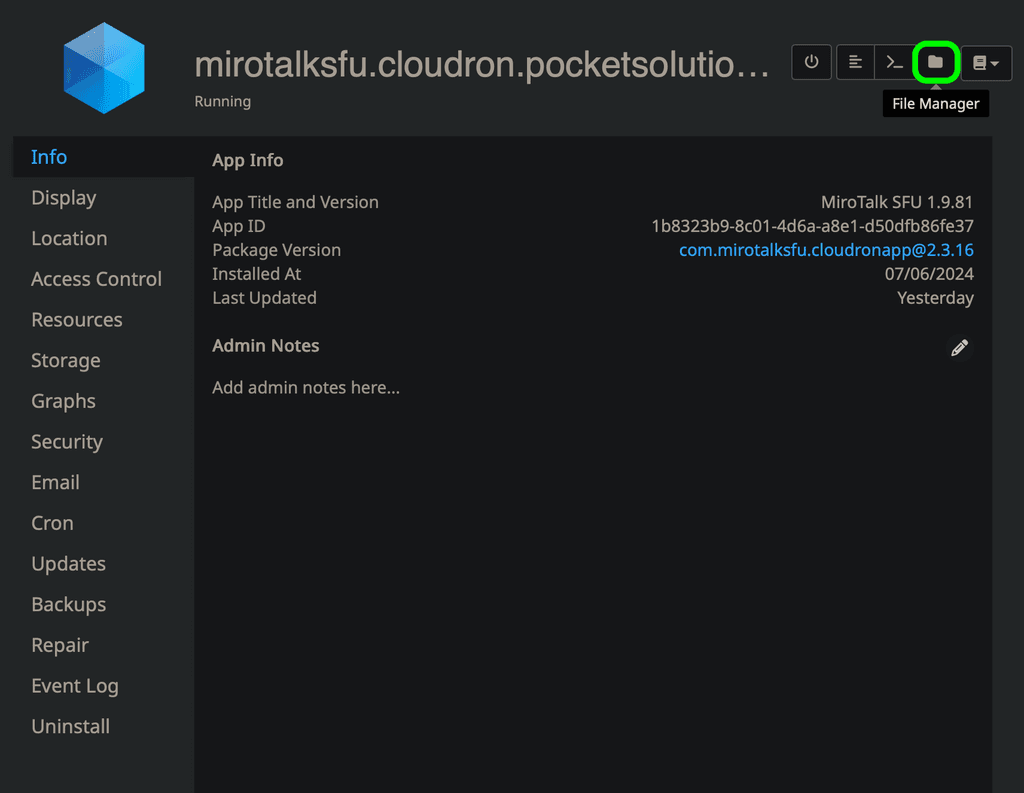
Task: Open the Resources section
Action: coord(77,320)
